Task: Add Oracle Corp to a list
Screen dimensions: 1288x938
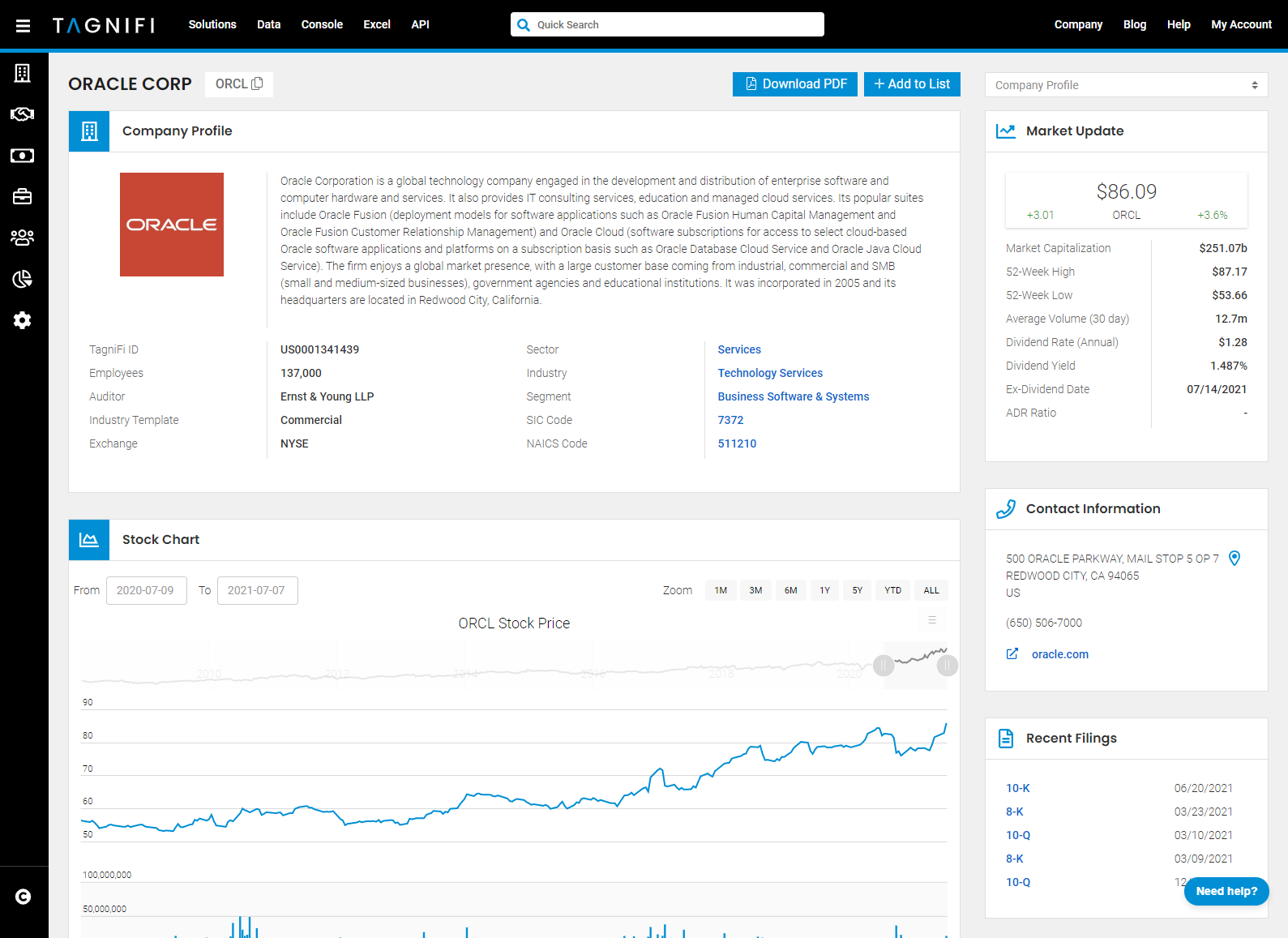Action: coord(912,84)
